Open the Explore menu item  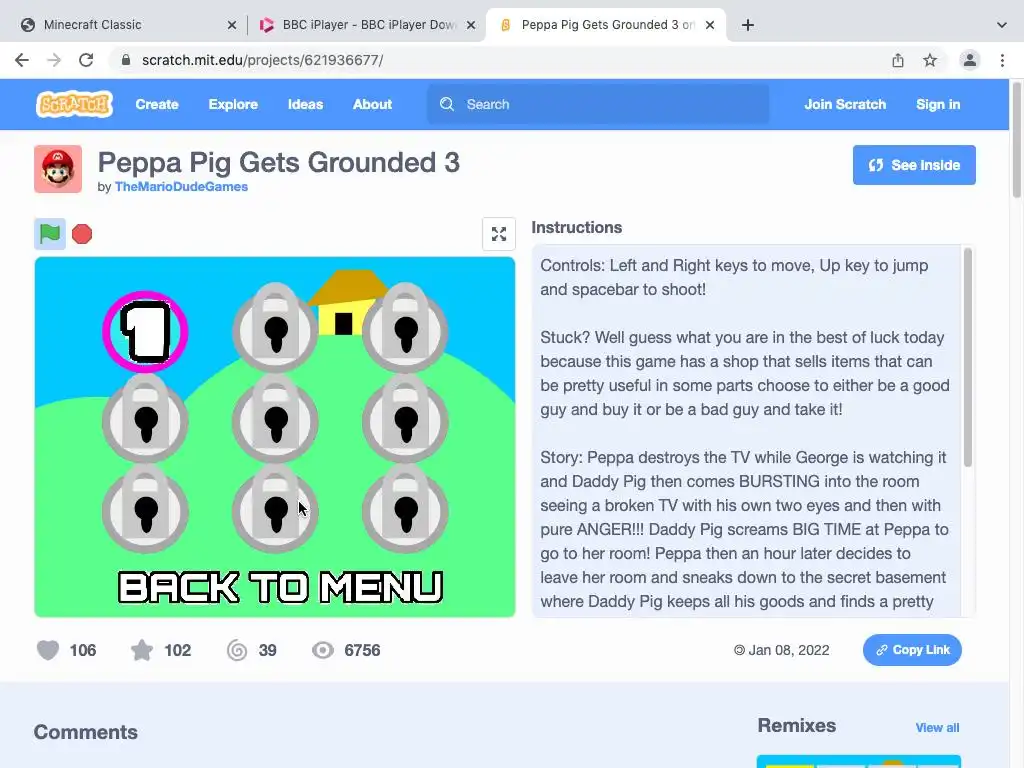tap(233, 104)
